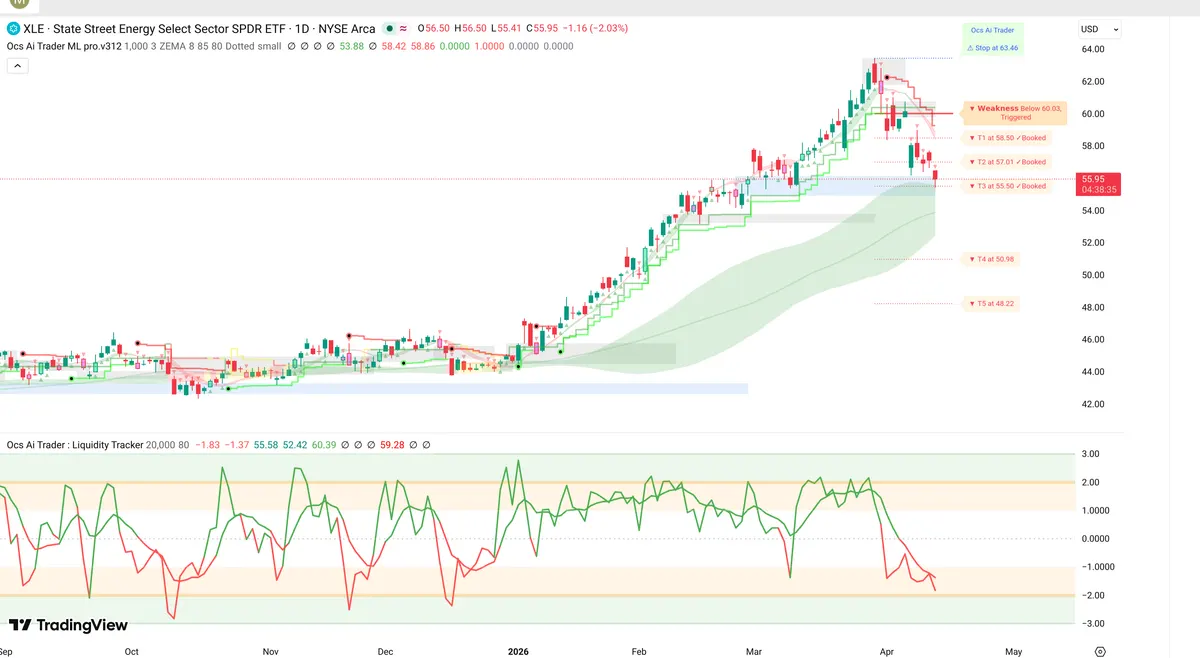Click the Mar label on time axis
The image size is (1200, 658).
754,651
